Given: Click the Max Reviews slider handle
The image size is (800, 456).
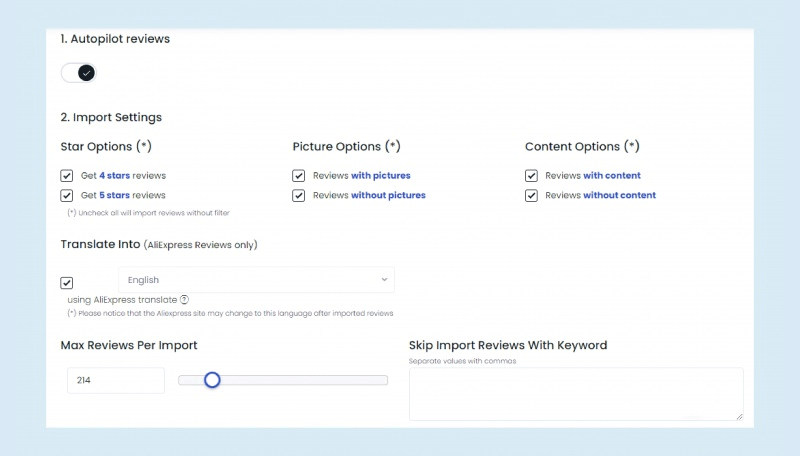Looking at the screenshot, I should coord(212,380).
